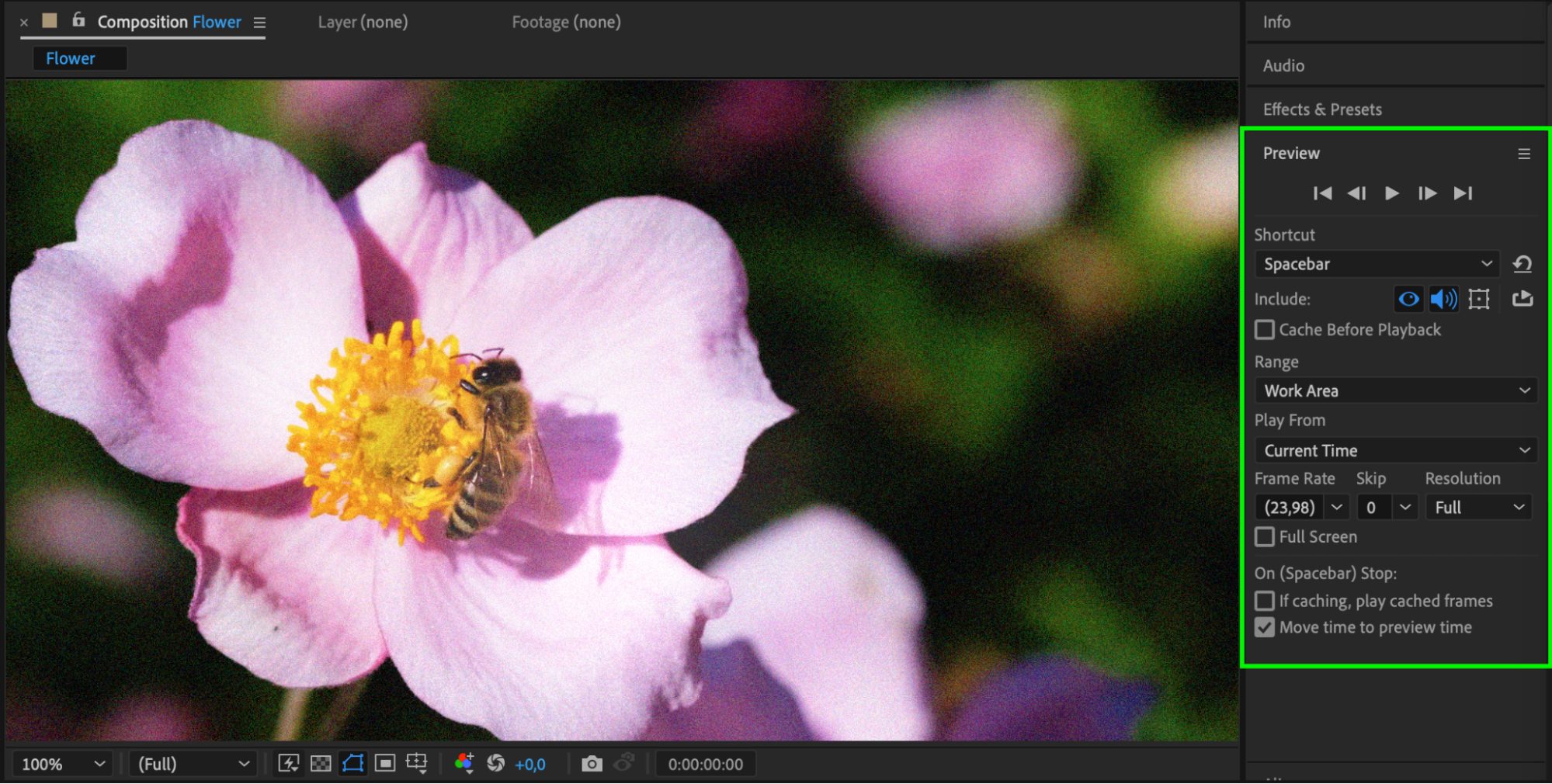
Task: Open the 100% magnification dropdown
Action: tap(63, 764)
